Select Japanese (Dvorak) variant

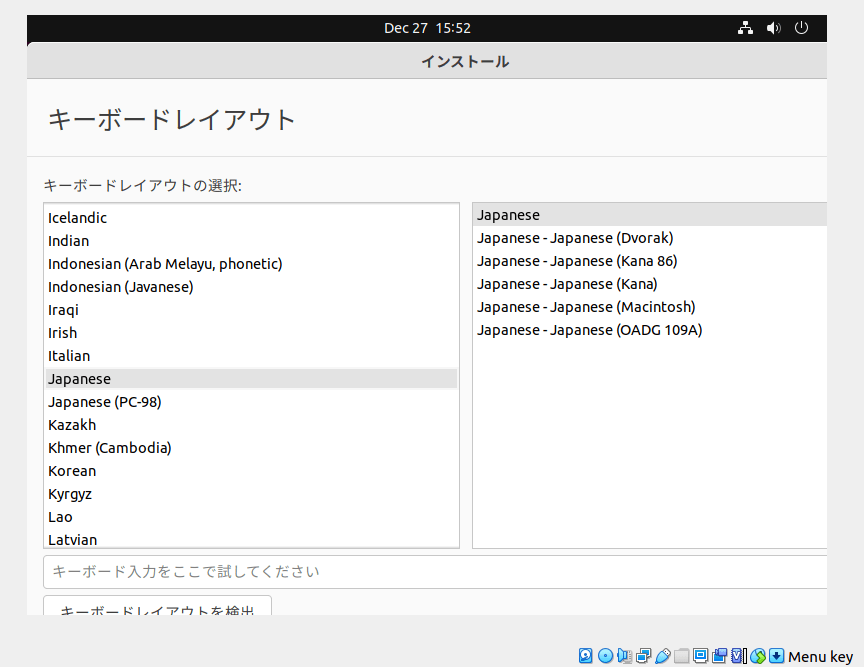tap(650, 238)
